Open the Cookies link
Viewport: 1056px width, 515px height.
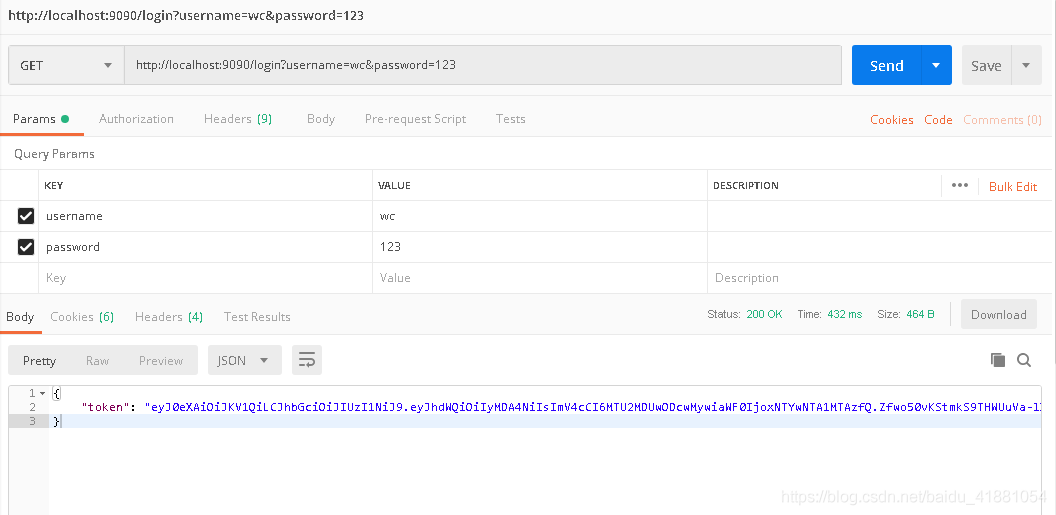[x=892, y=120]
